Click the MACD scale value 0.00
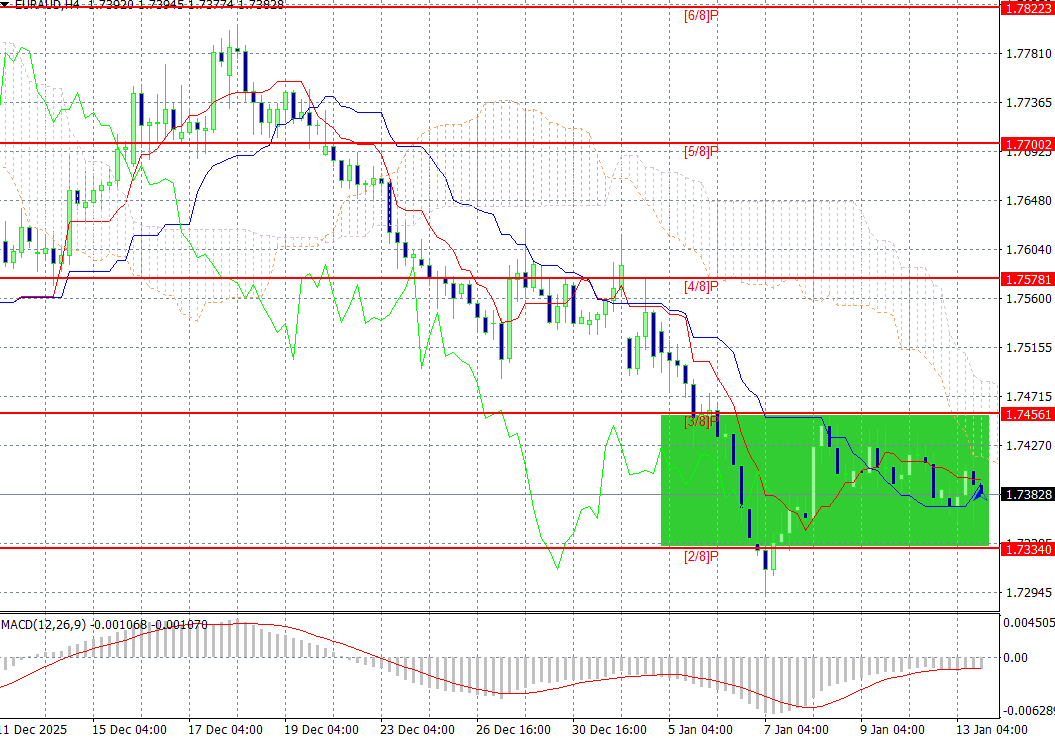The height and width of the screenshot is (738, 1055). [1015, 657]
